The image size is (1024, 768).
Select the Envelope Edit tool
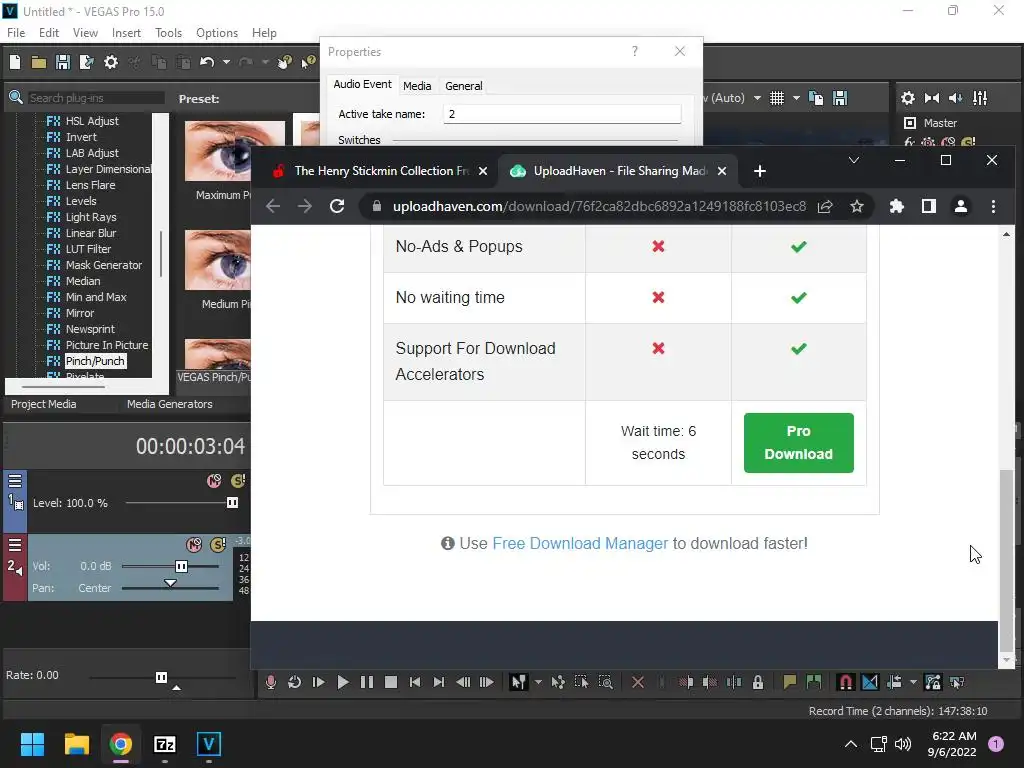point(558,682)
